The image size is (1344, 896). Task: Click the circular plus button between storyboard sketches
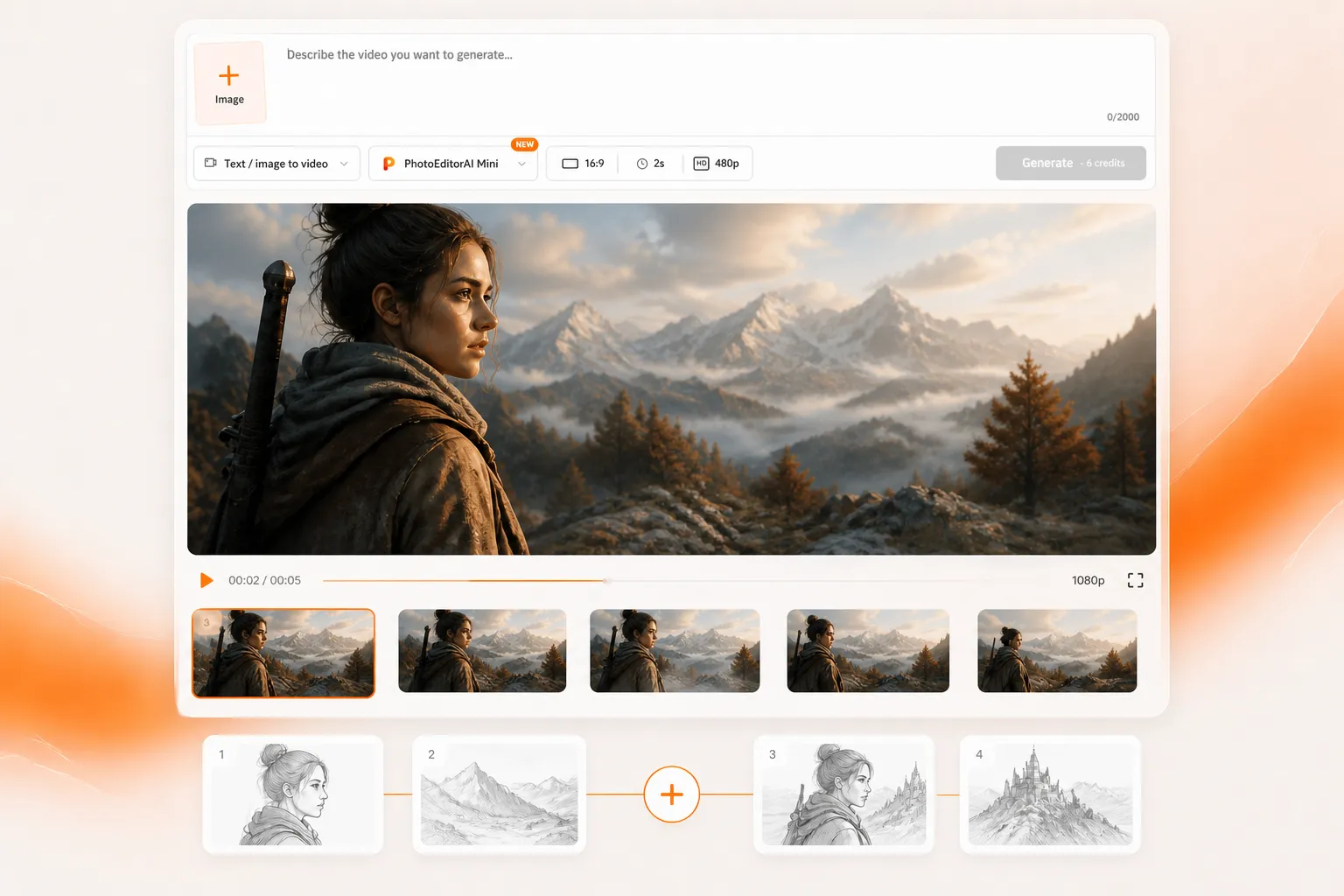[671, 794]
